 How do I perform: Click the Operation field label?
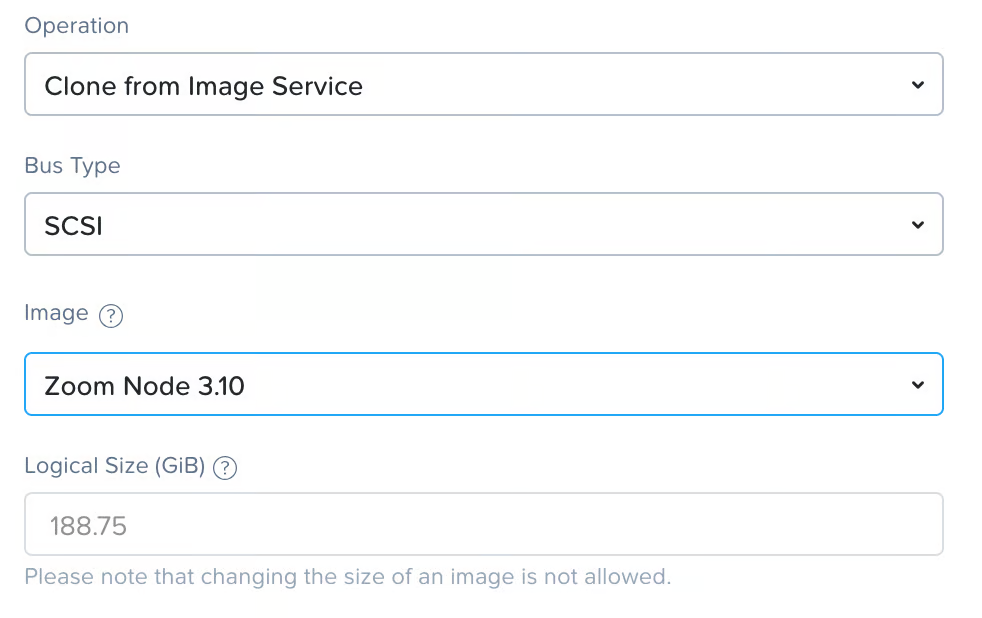pos(77,26)
